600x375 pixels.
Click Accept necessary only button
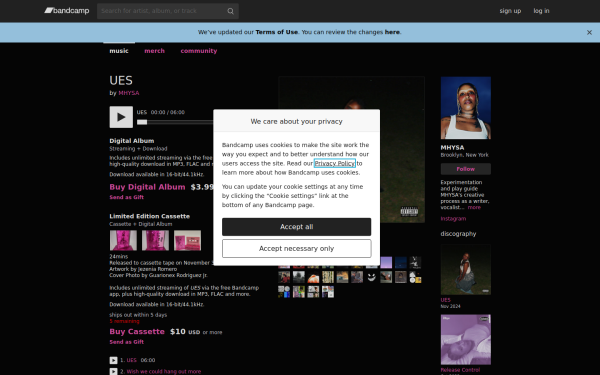point(297,249)
